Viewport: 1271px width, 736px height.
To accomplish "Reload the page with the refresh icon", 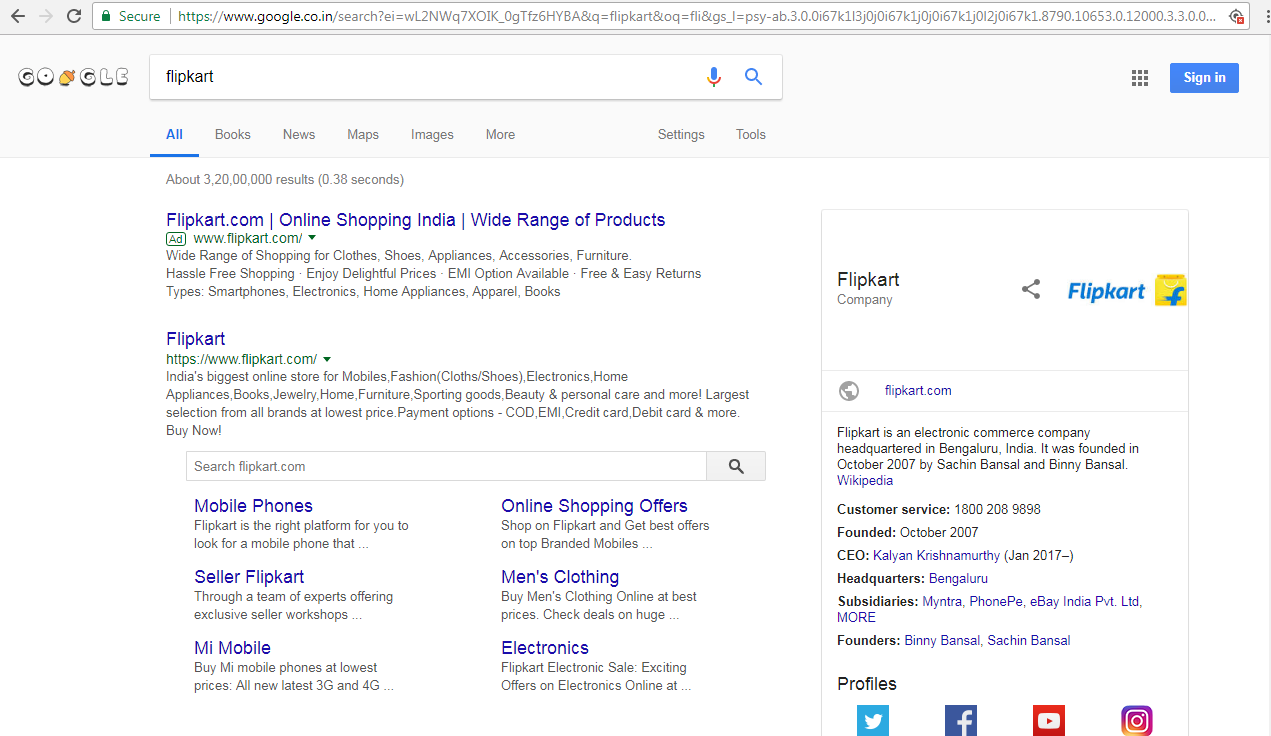I will pyautogui.click(x=73, y=16).
